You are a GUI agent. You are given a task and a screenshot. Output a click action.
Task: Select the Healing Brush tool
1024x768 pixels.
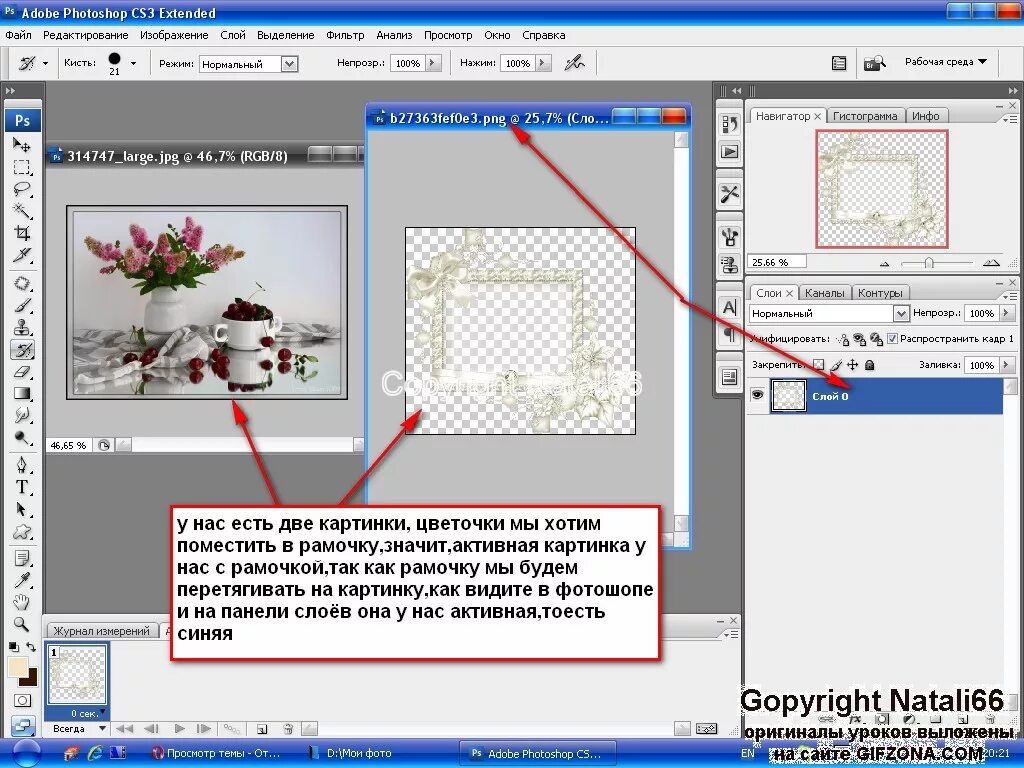click(22, 283)
